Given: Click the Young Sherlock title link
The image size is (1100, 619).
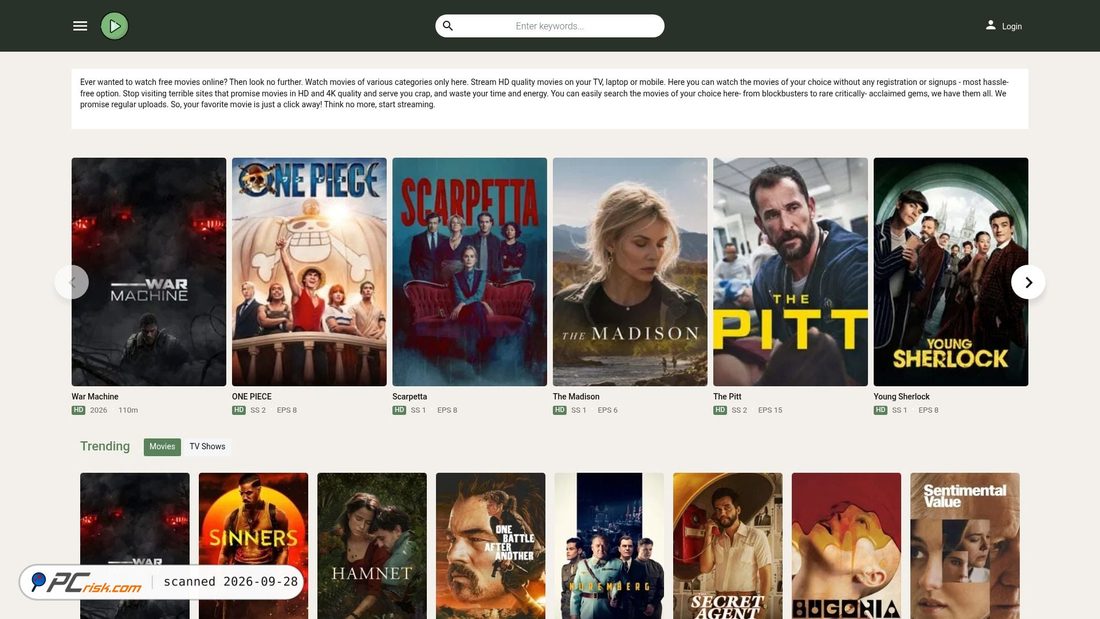Looking at the screenshot, I should tap(901, 397).
